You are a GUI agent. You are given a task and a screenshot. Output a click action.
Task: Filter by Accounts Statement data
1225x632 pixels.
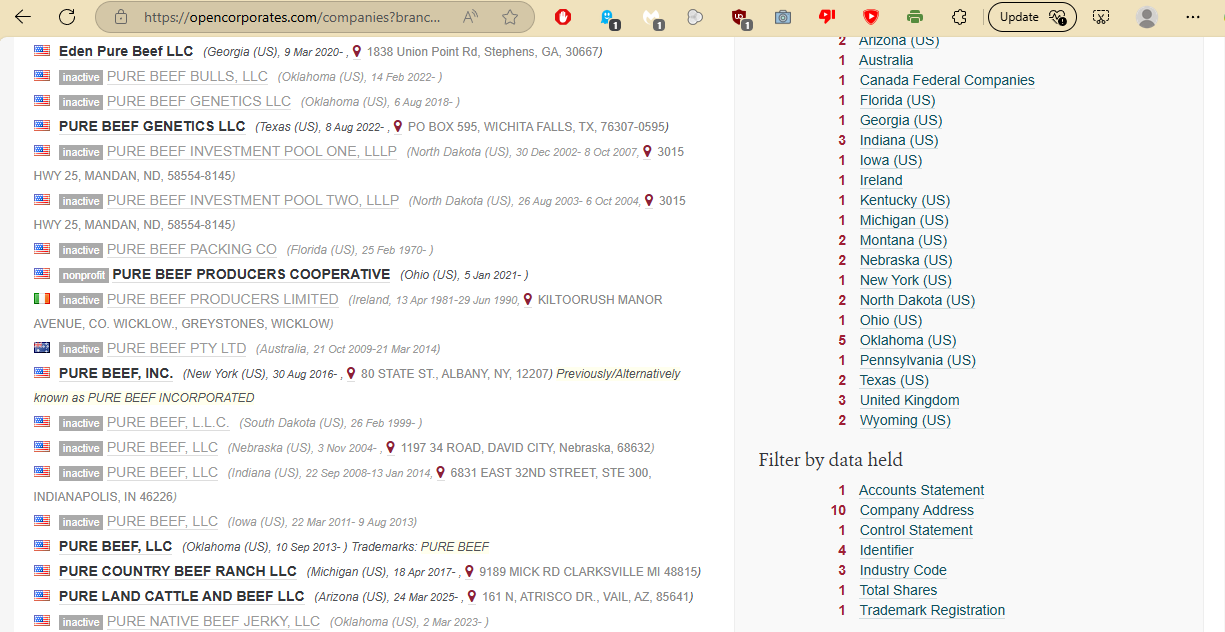[x=922, y=490]
